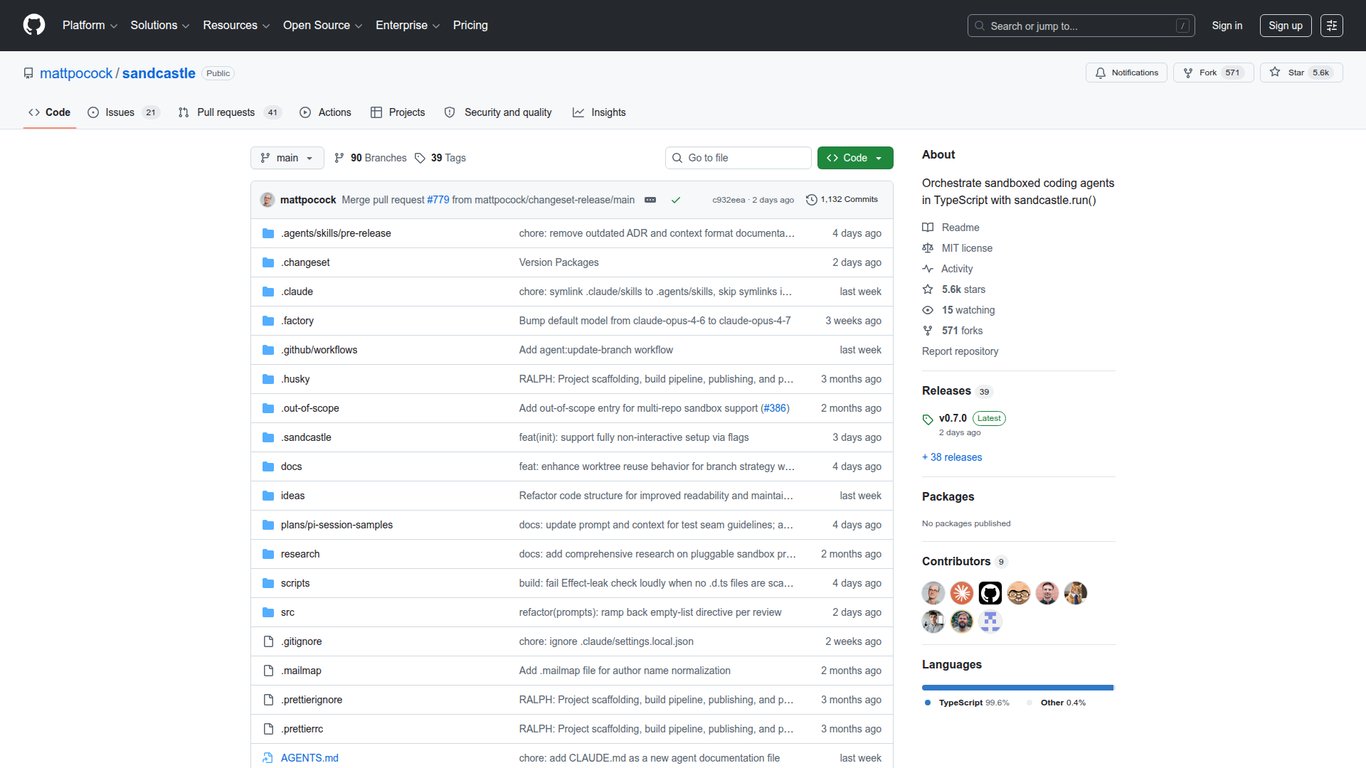Click the folder icon in the ideas row

point(268,495)
